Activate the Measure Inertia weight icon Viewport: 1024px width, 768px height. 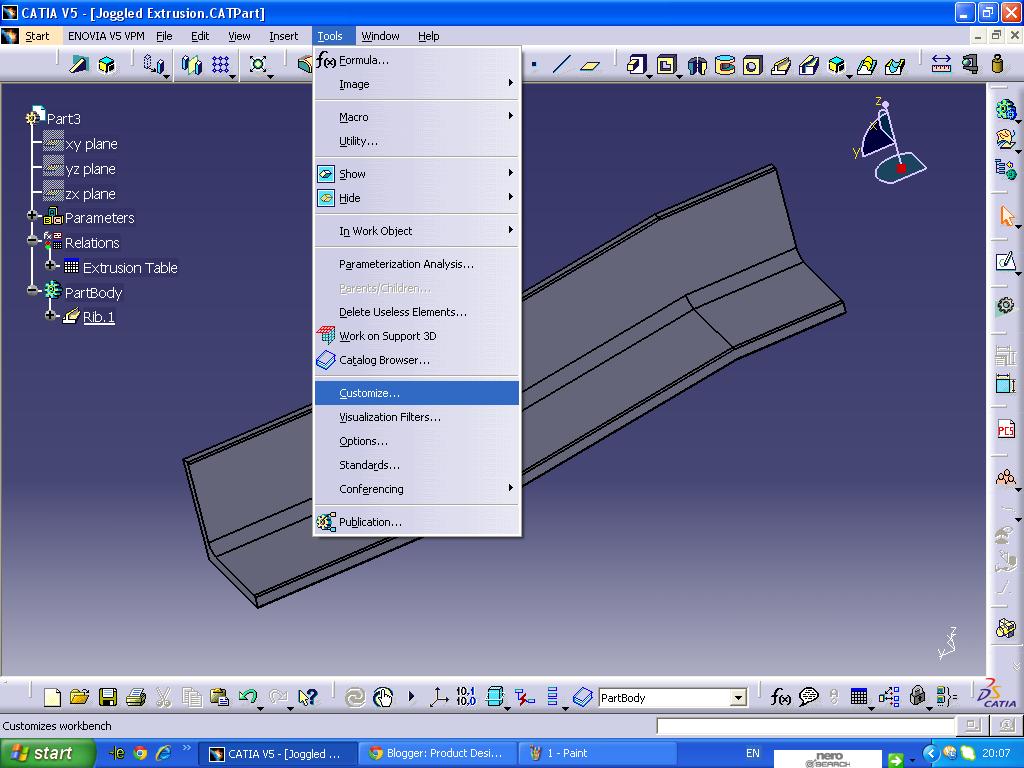[996, 64]
